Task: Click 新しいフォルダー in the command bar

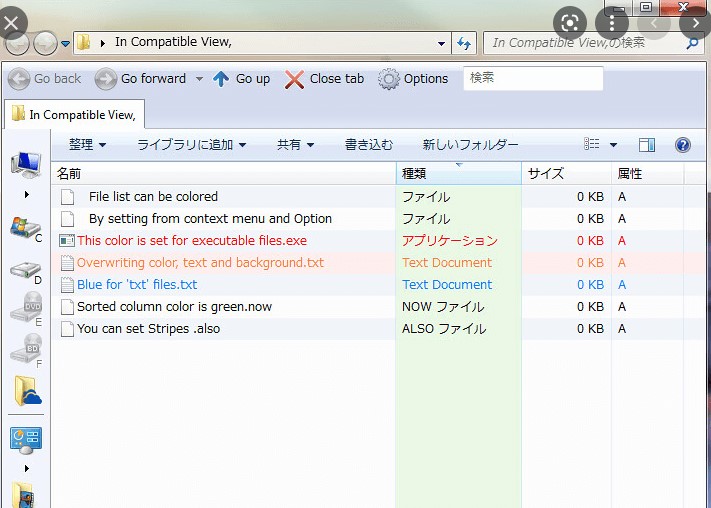Action: tap(470, 145)
